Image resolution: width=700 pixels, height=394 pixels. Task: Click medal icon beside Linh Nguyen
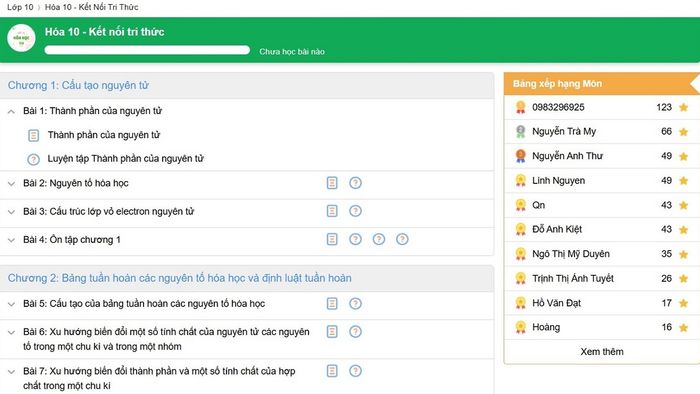[x=521, y=181]
